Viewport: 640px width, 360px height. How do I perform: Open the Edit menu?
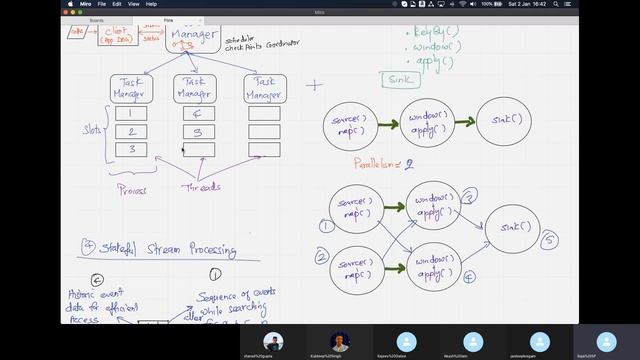tap(117, 4)
